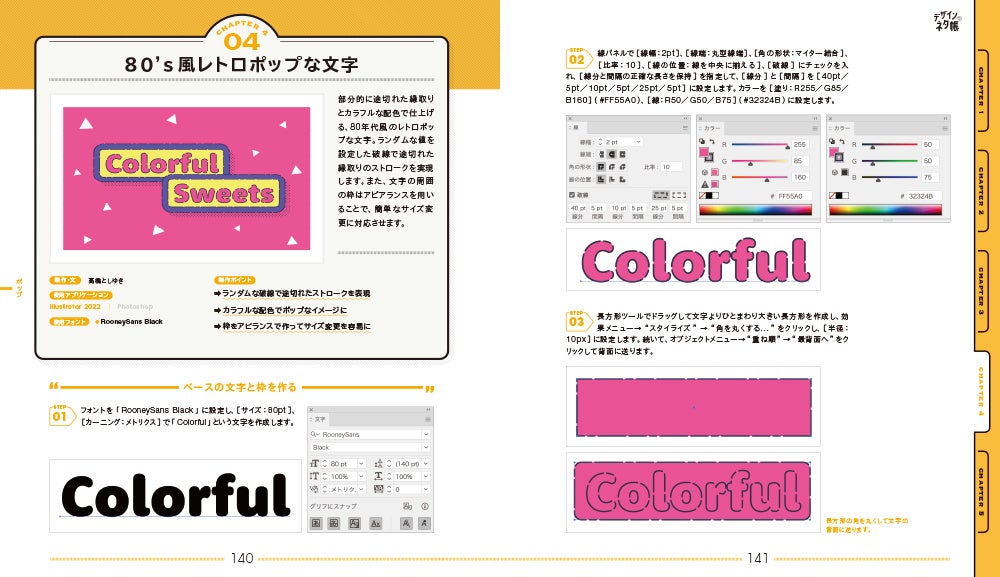
Task: Open the RooneySans font family dropdown
Action: [x=426, y=434]
